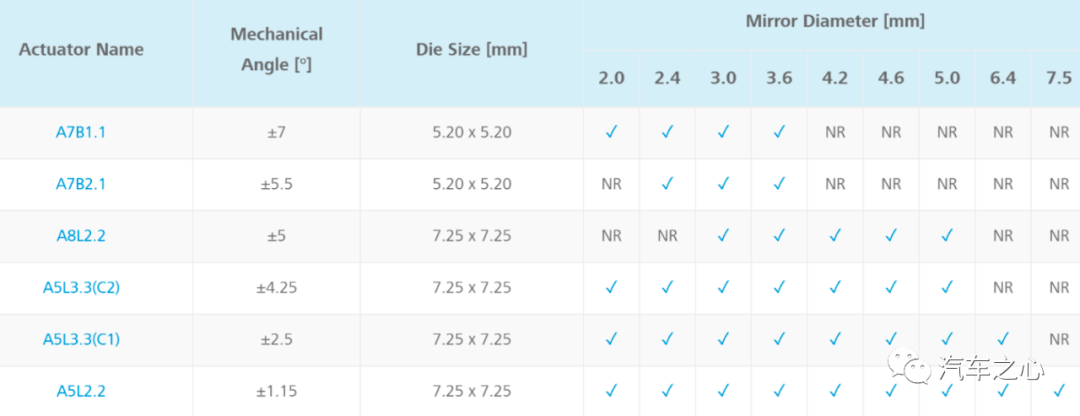Click the A7B2.1 NR cell under 2.0 mm
Viewport: 1080px width, 416px height.
tap(611, 184)
